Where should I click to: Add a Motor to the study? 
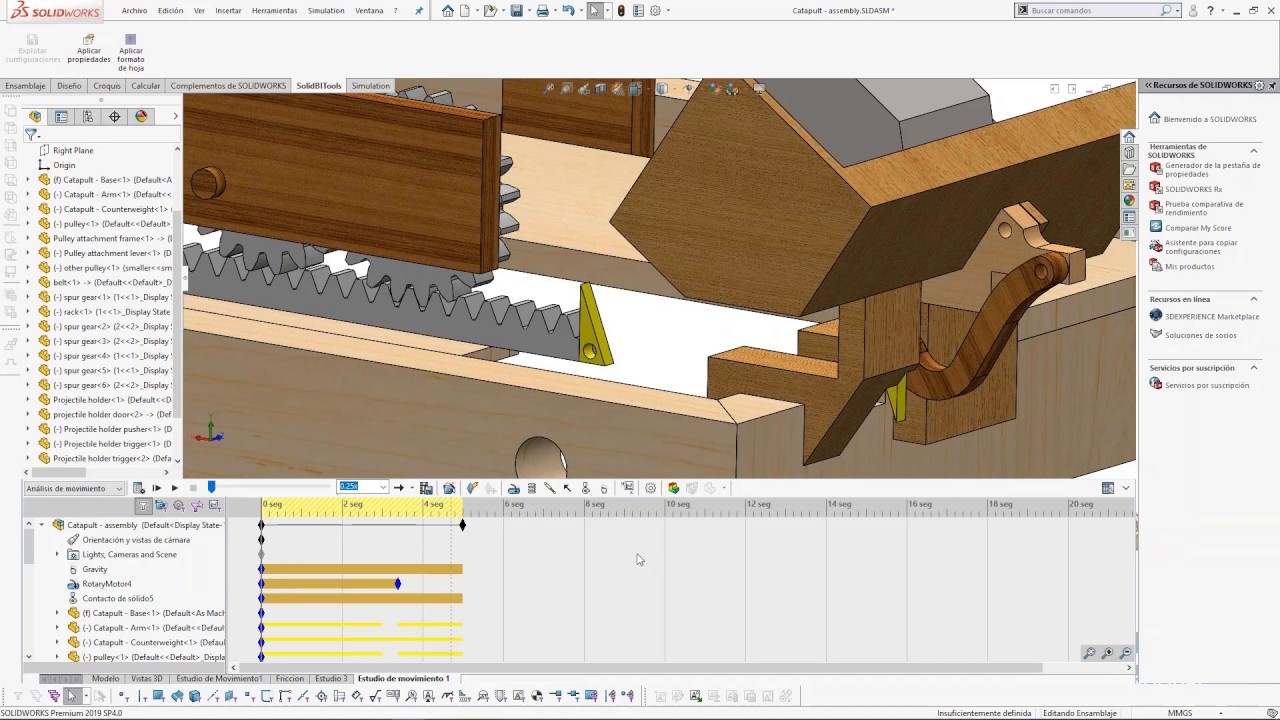pos(513,488)
